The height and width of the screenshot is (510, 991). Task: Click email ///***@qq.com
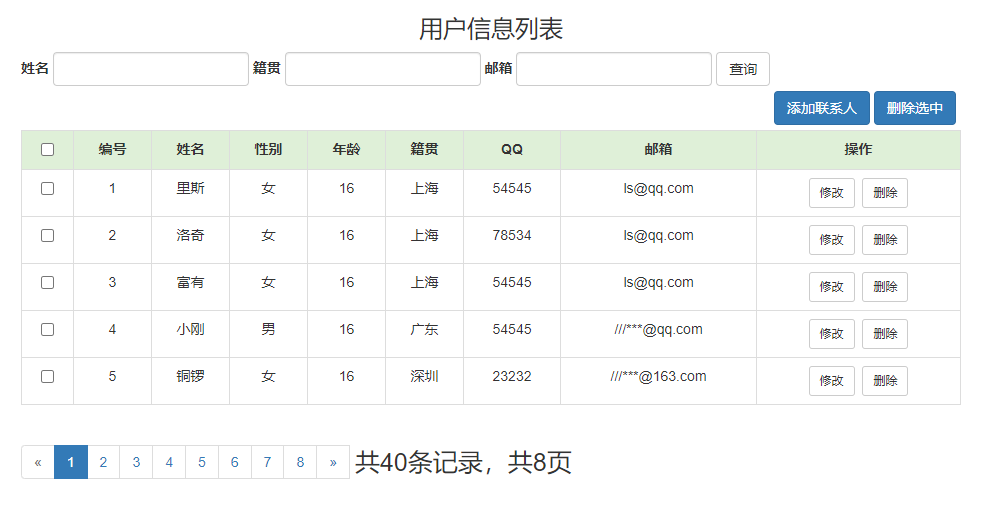(659, 329)
